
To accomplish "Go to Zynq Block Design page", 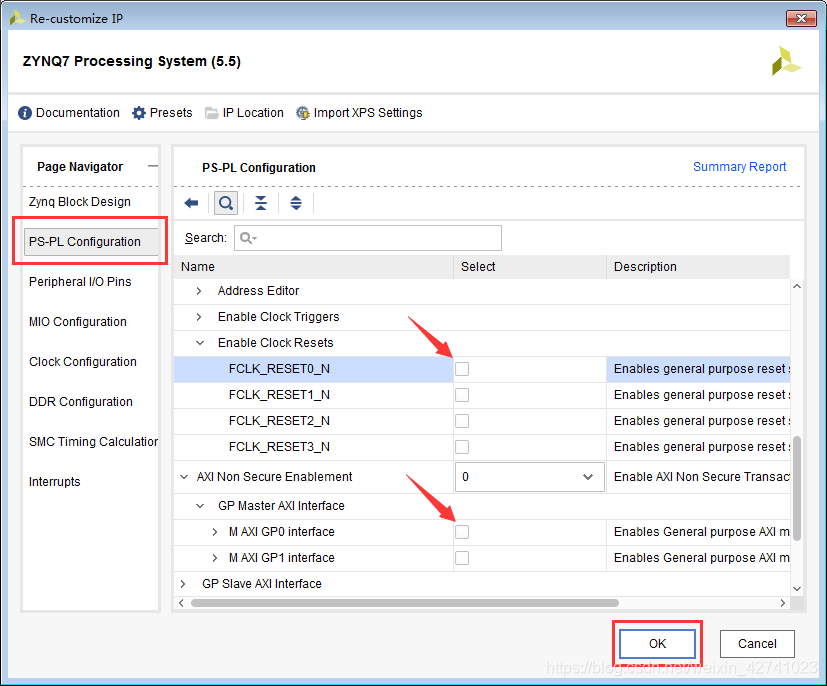I will [x=80, y=202].
